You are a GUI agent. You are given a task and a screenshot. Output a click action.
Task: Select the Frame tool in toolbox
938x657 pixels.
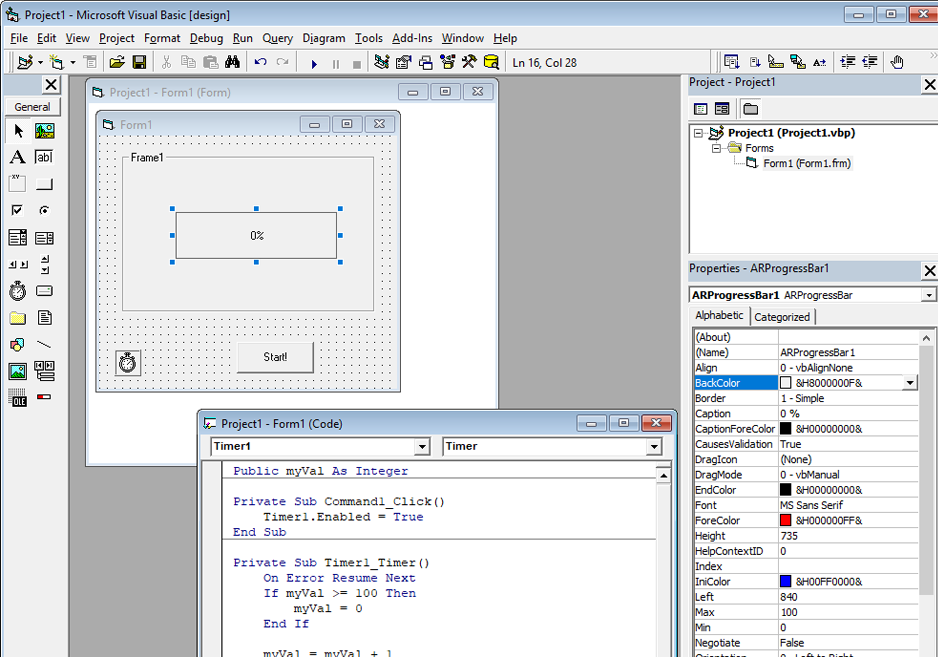[18, 183]
